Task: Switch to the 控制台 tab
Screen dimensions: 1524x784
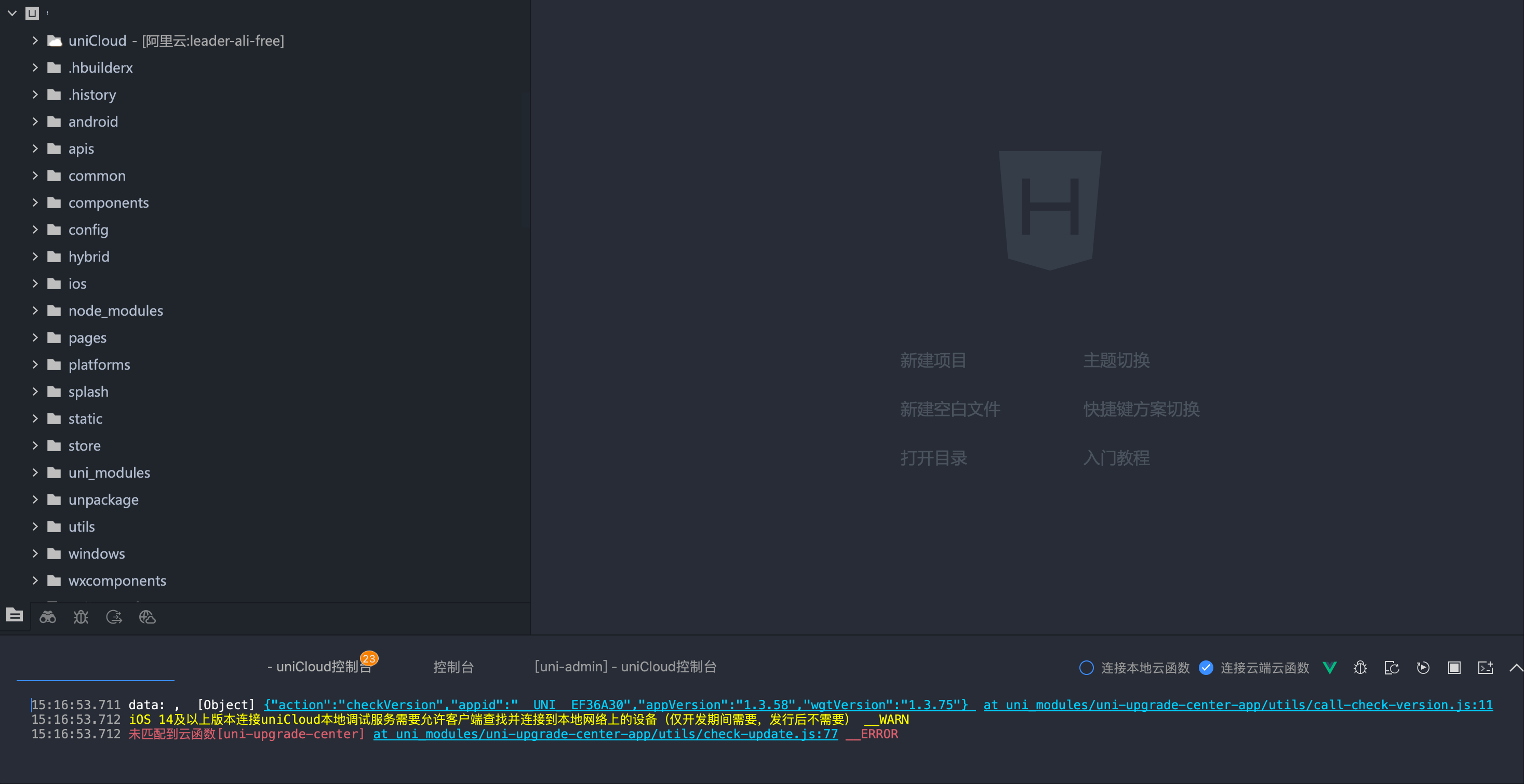Action: [454, 667]
